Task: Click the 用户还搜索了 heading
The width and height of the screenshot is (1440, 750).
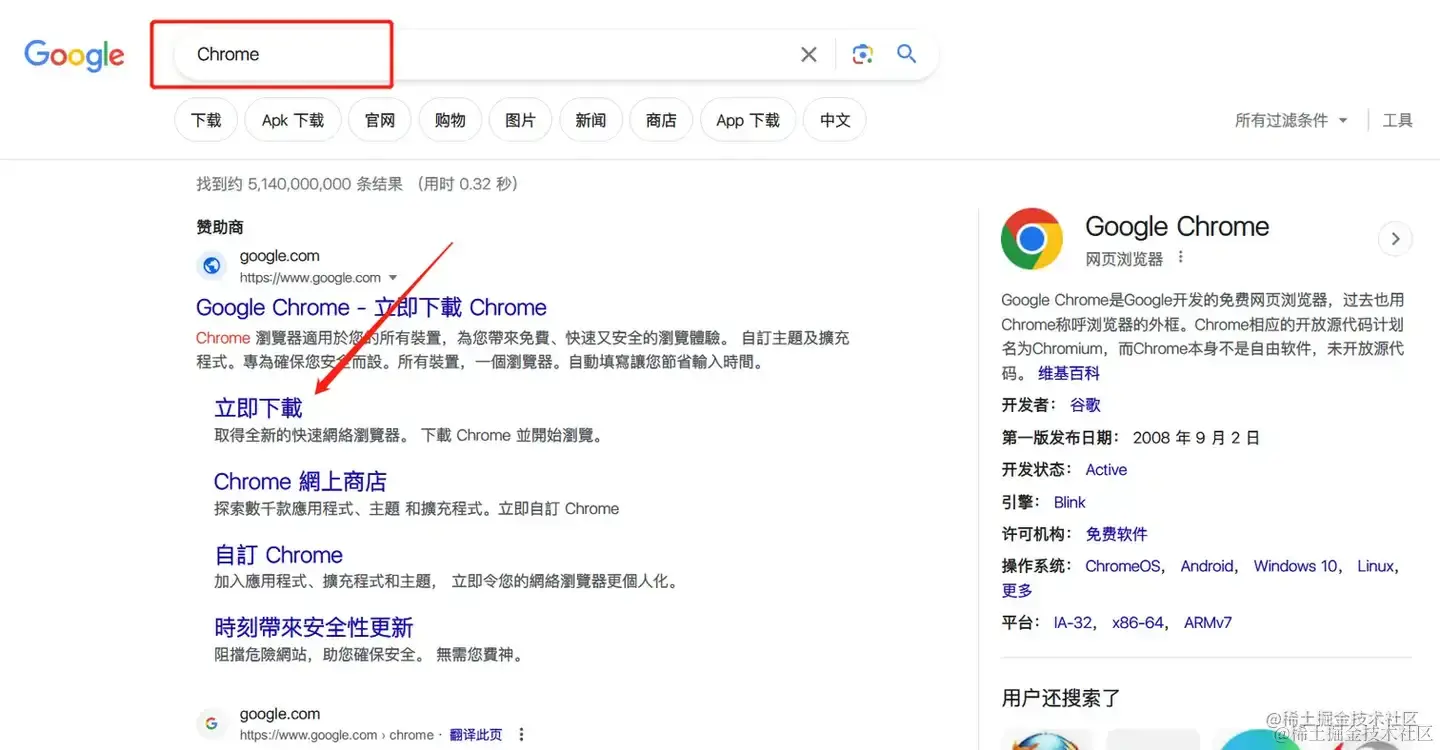Action: click(x=1061, y=698)
